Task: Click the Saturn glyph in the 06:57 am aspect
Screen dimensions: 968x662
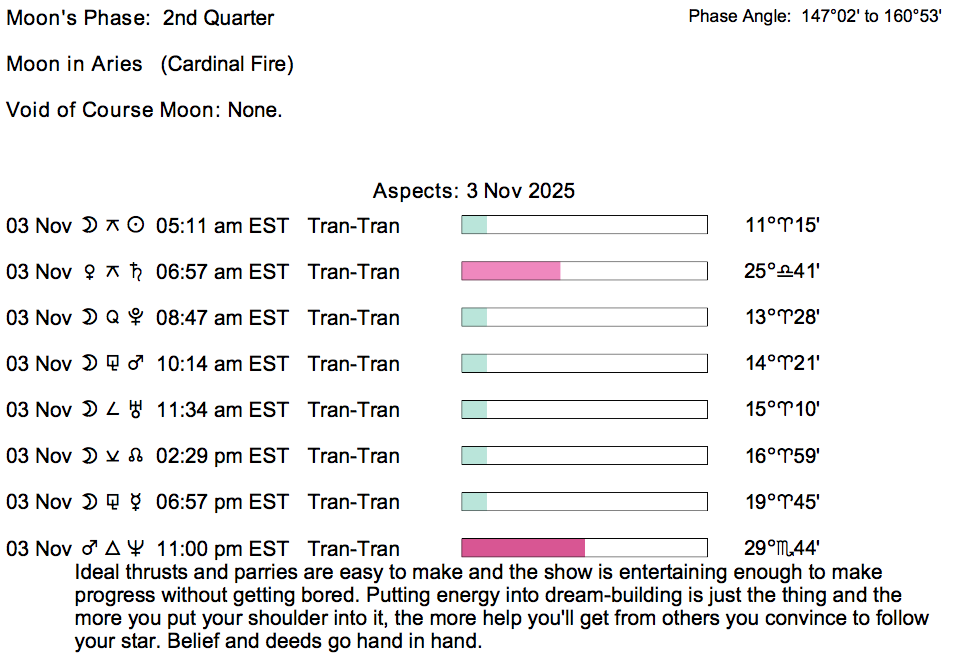Action: click(x=137, y=272)
